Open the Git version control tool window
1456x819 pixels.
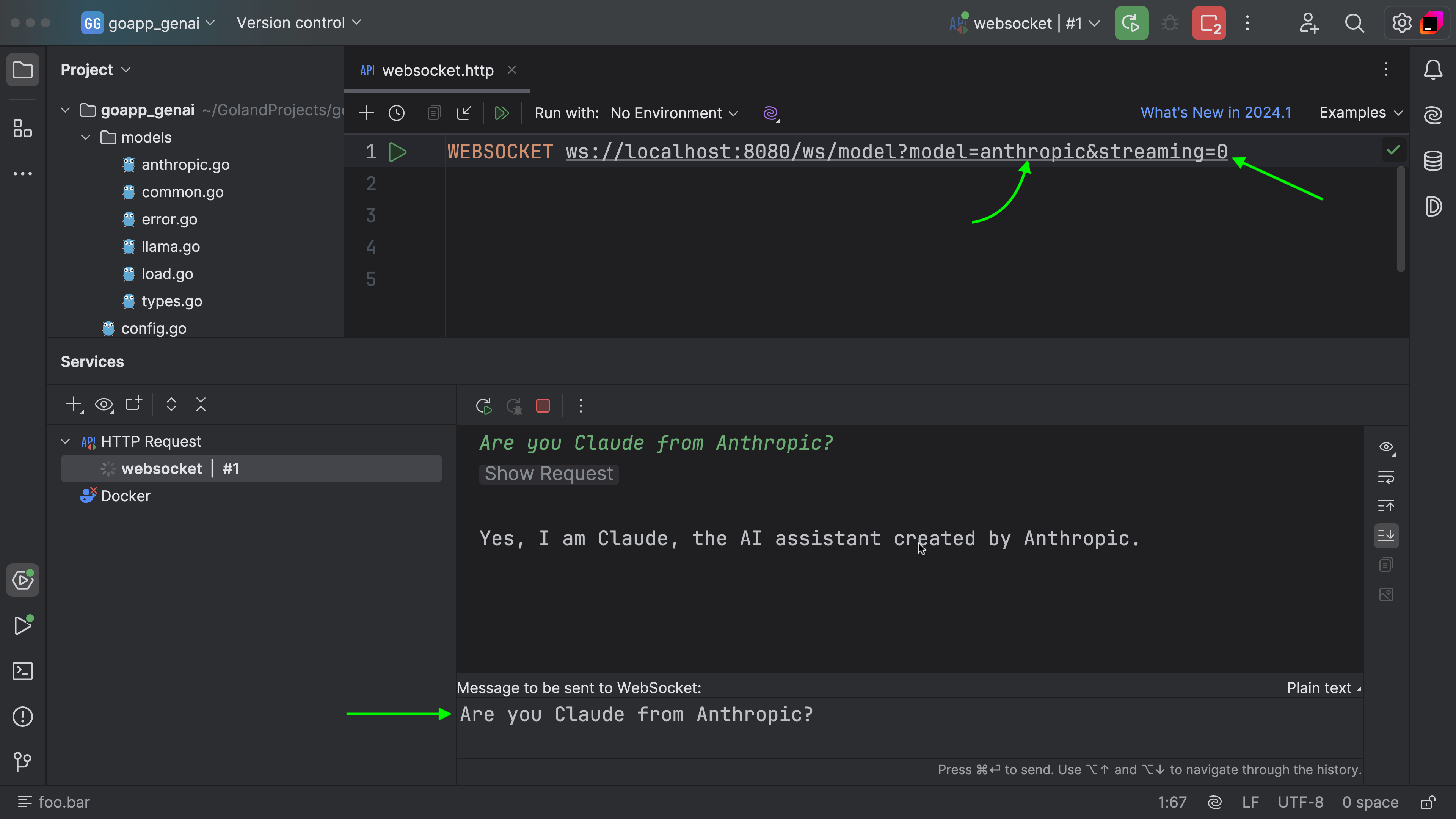tap(23, 761)
